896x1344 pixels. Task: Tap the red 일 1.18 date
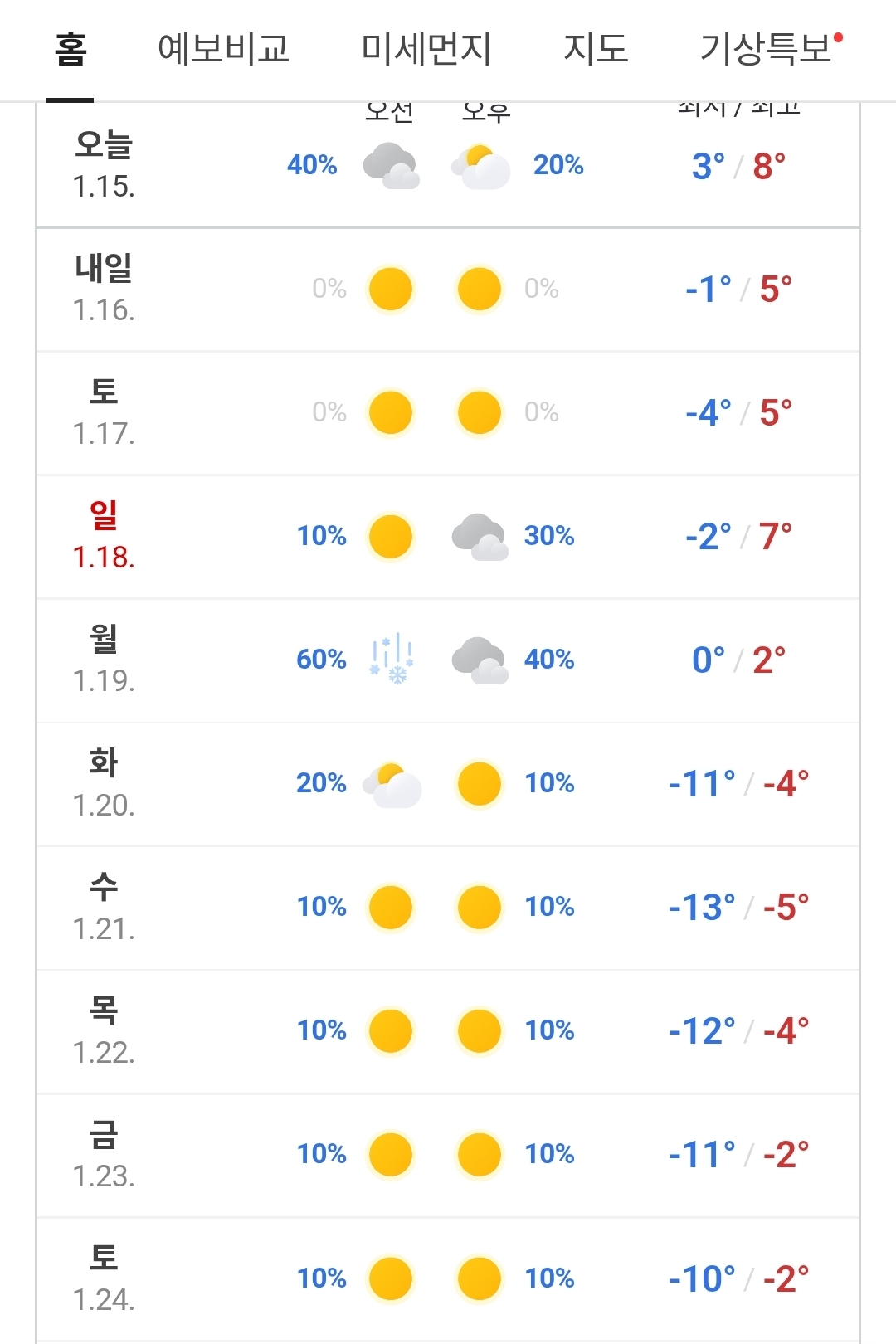[x=104, y=536]
